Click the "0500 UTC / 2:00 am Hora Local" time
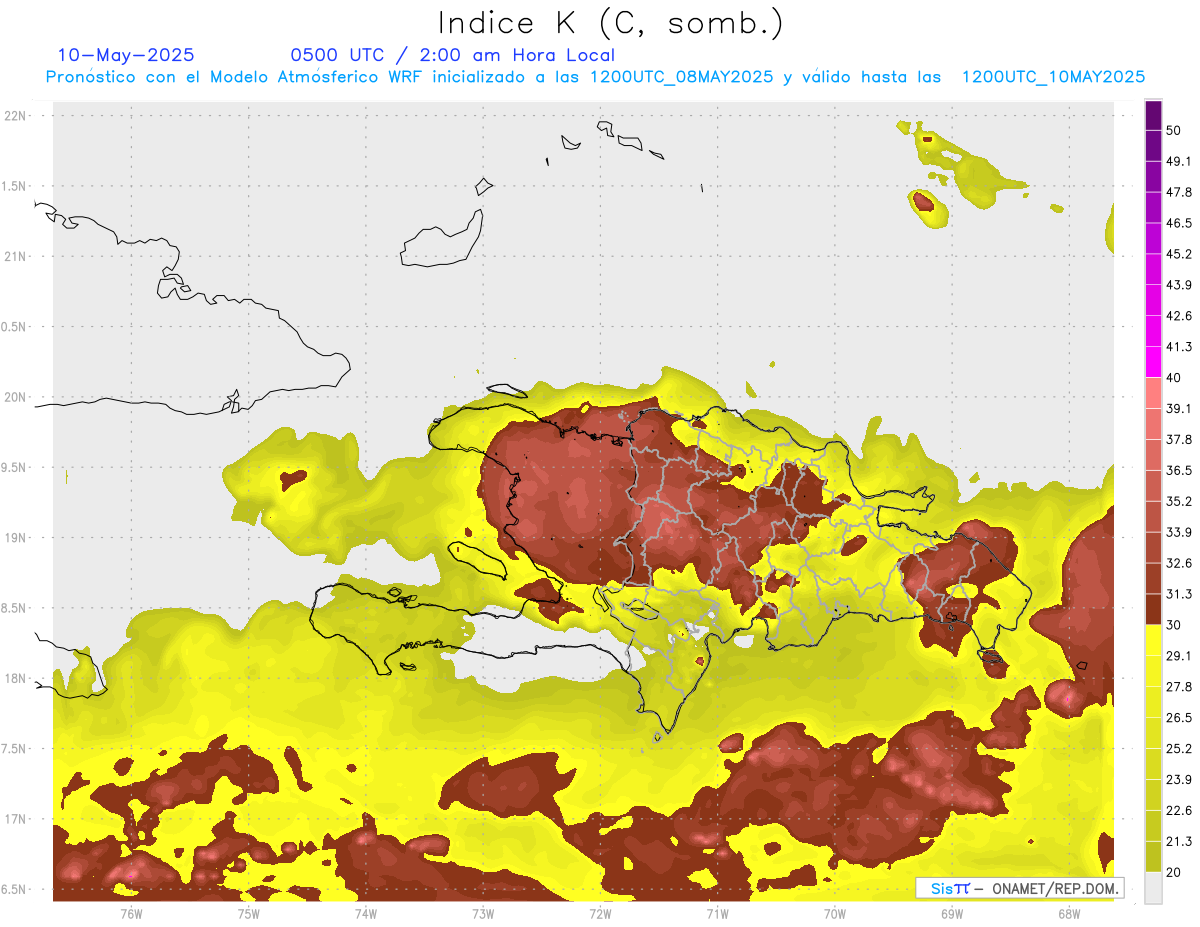The image size is (1200, 927). click(x=452, y=55)
